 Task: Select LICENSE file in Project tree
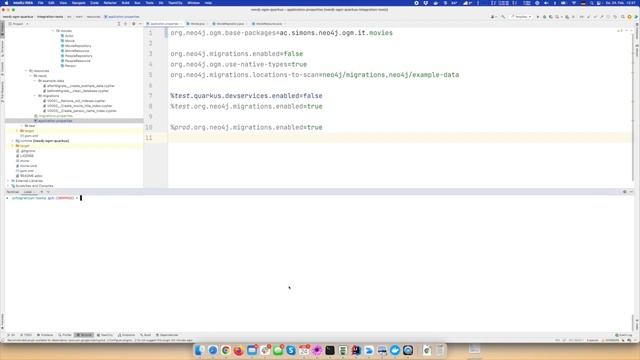pos(25,156)
